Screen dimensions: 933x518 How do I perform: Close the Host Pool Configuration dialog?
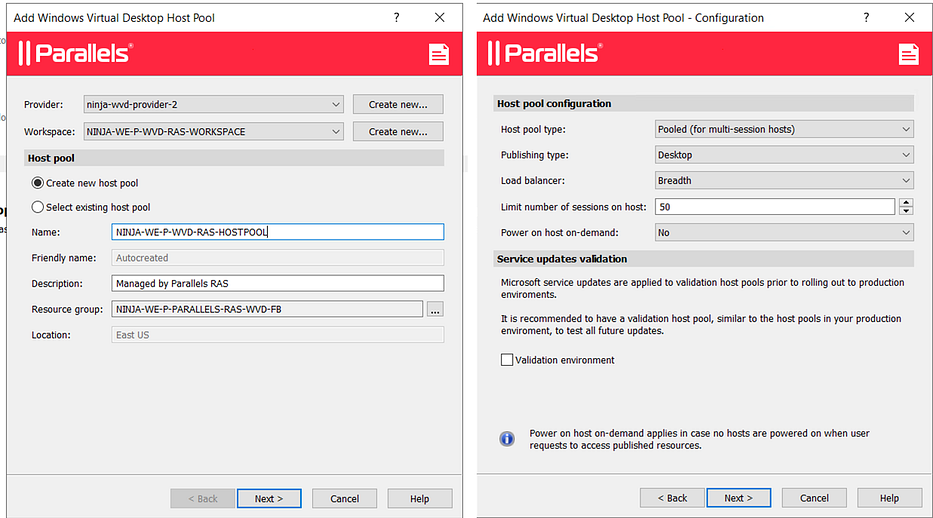pyautogui.click(x=909, y=17)
